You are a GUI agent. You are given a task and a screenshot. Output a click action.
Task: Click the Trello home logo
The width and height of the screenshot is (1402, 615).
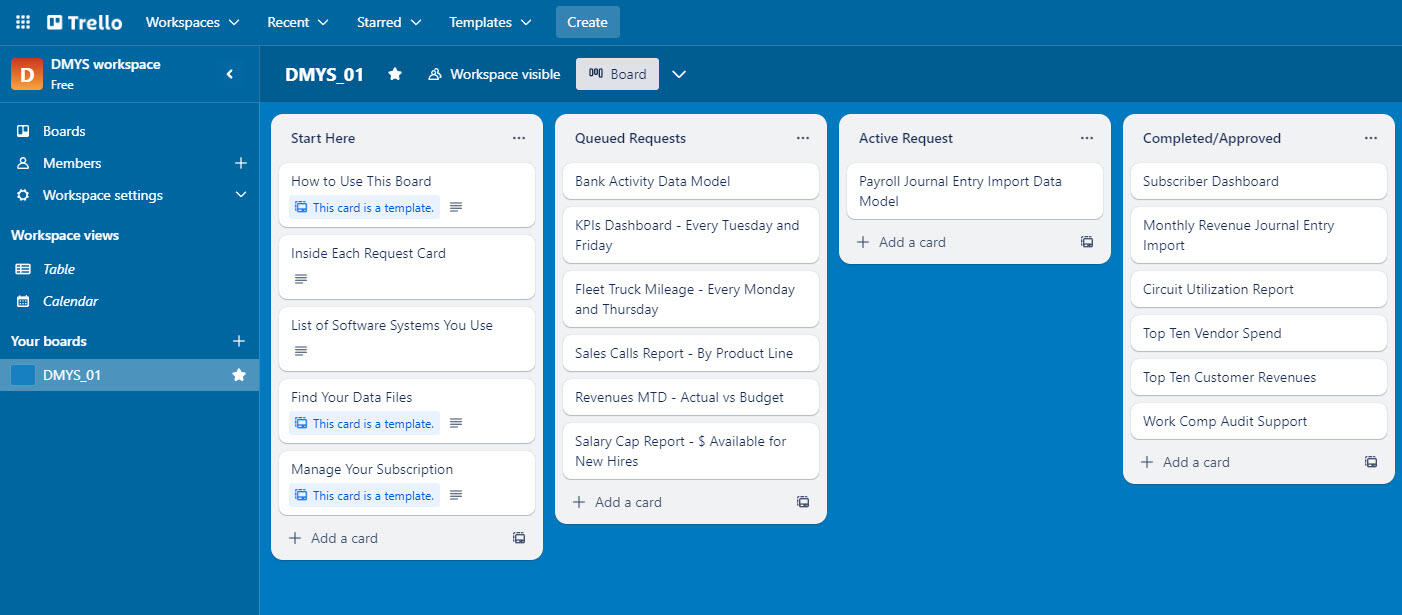(85, 22)
